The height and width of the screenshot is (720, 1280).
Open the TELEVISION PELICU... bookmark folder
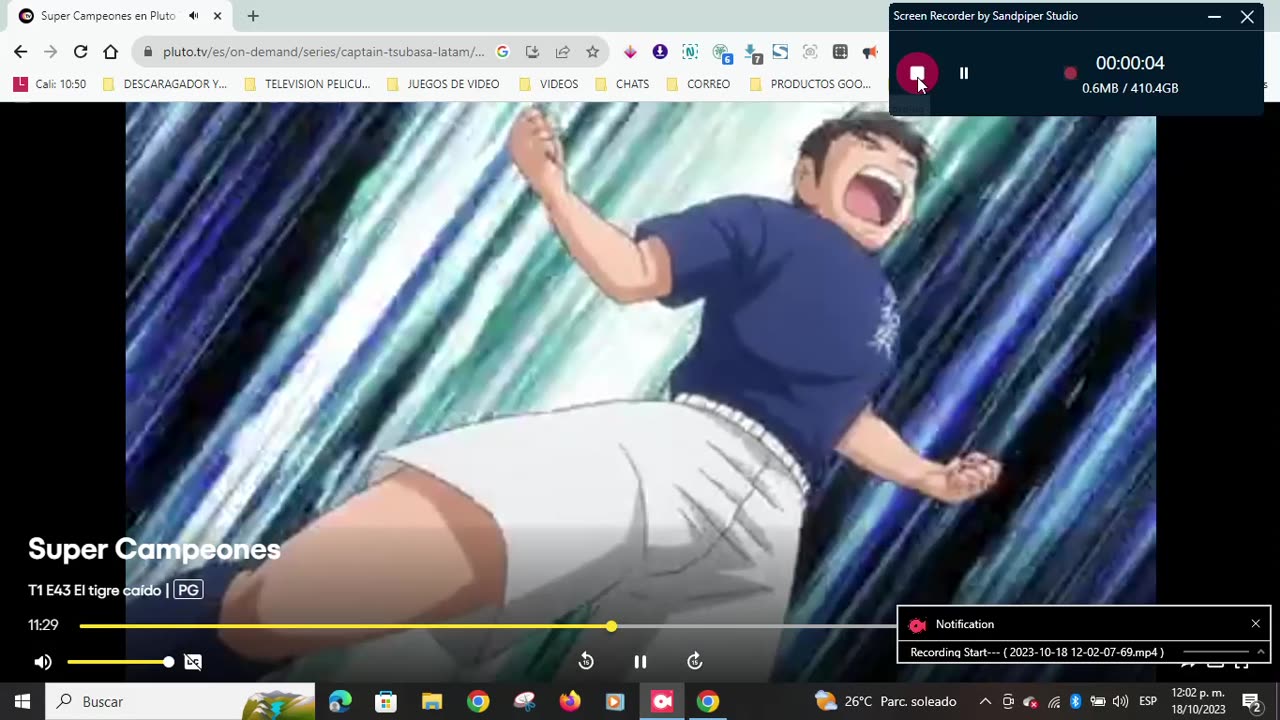(x=307, y=84)
